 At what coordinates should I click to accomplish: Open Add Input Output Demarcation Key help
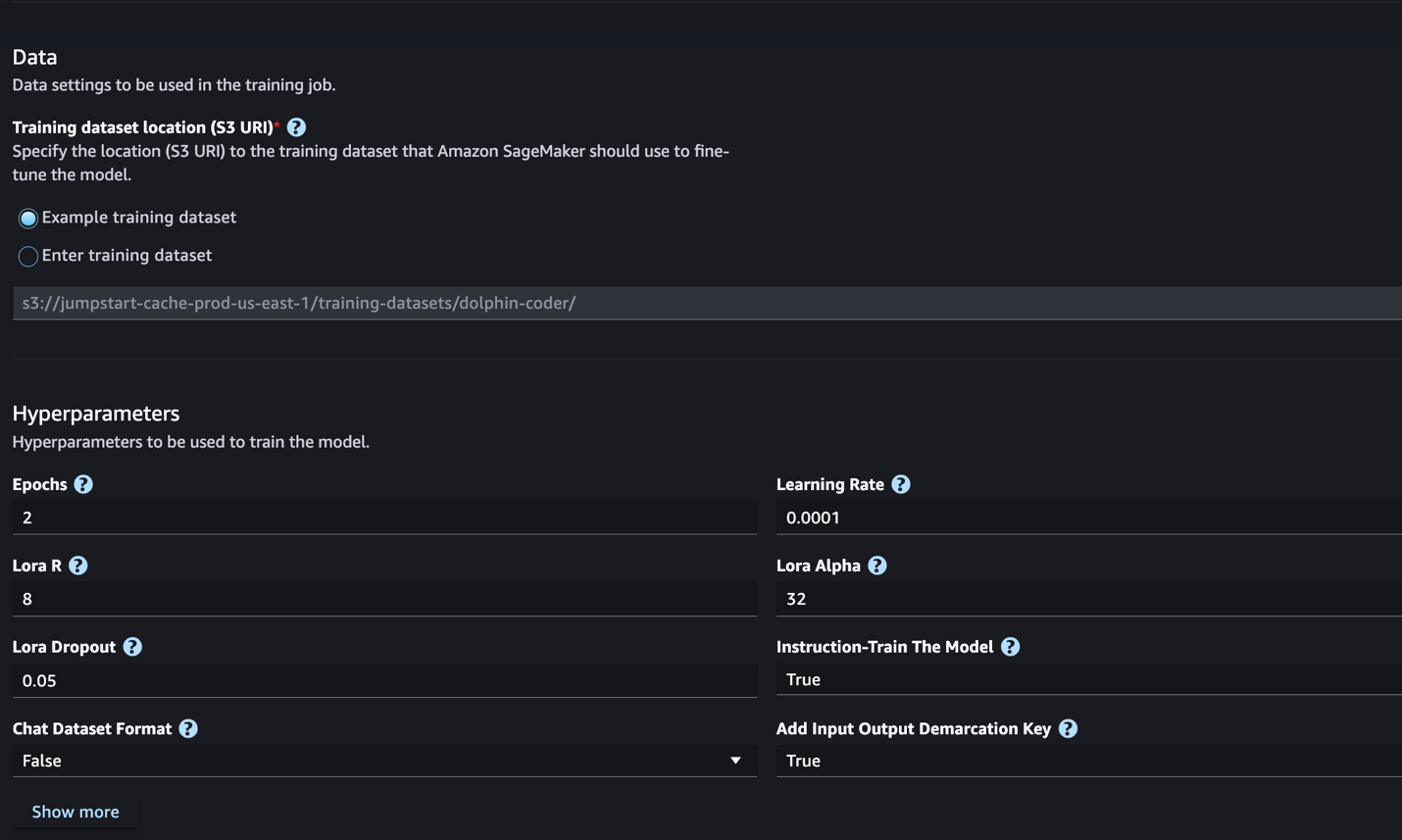[x=1068, y=728]
